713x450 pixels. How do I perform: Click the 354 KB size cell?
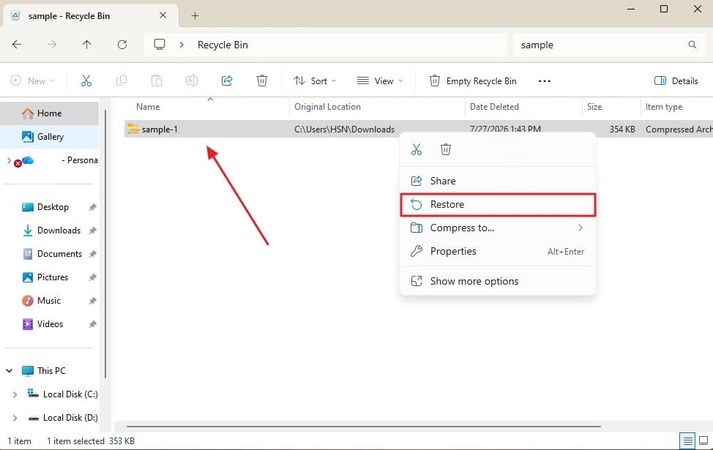coord(622,130)
